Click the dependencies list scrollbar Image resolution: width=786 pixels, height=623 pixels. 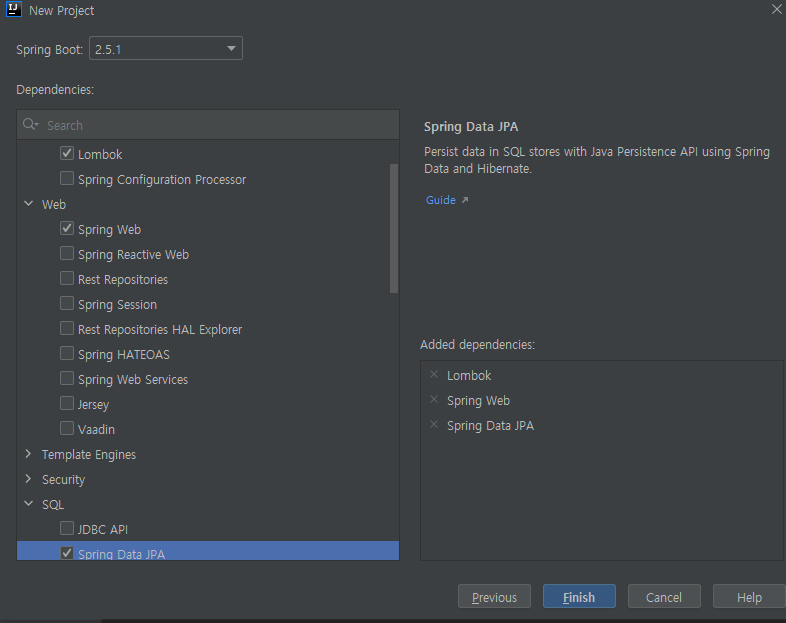(394, 228)
